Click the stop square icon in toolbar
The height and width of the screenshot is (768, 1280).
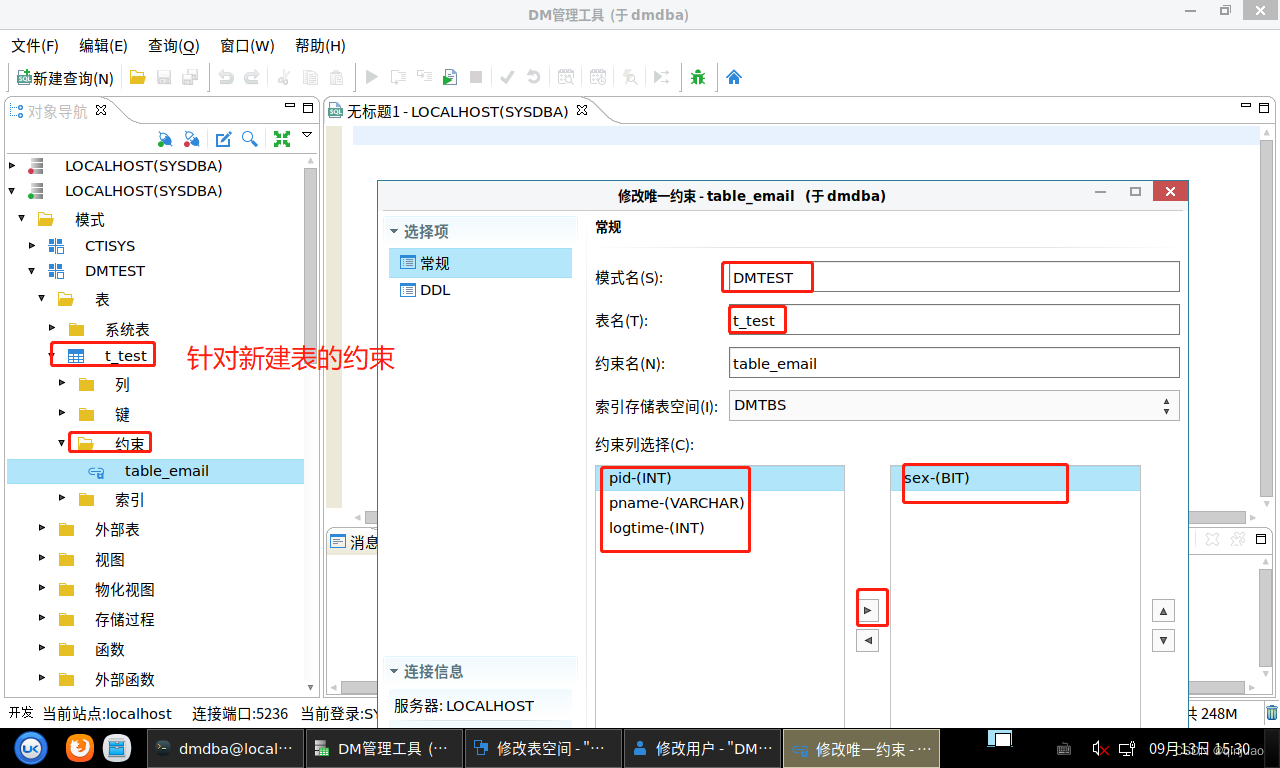click(x=476, y=77)
